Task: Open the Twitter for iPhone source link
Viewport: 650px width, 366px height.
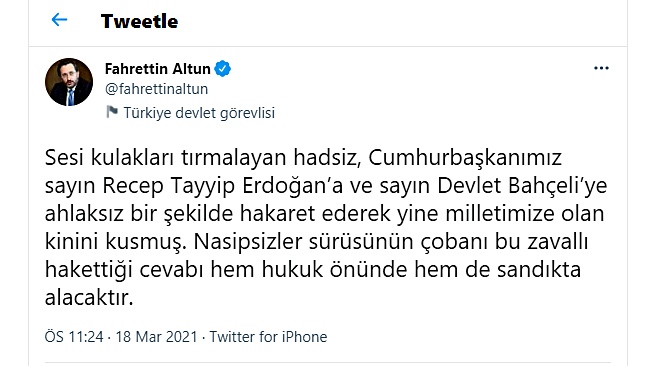Action: click(x=268, y=337)
